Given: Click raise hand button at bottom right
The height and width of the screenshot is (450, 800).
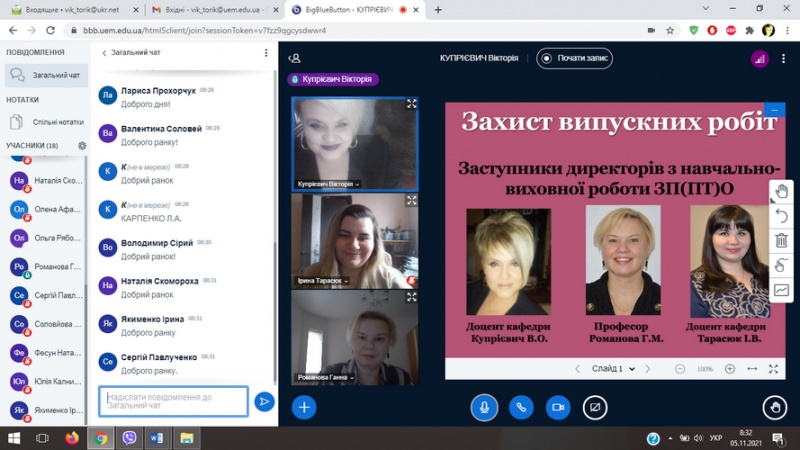Looking at the screenshot, I should [x=775, y=407].
